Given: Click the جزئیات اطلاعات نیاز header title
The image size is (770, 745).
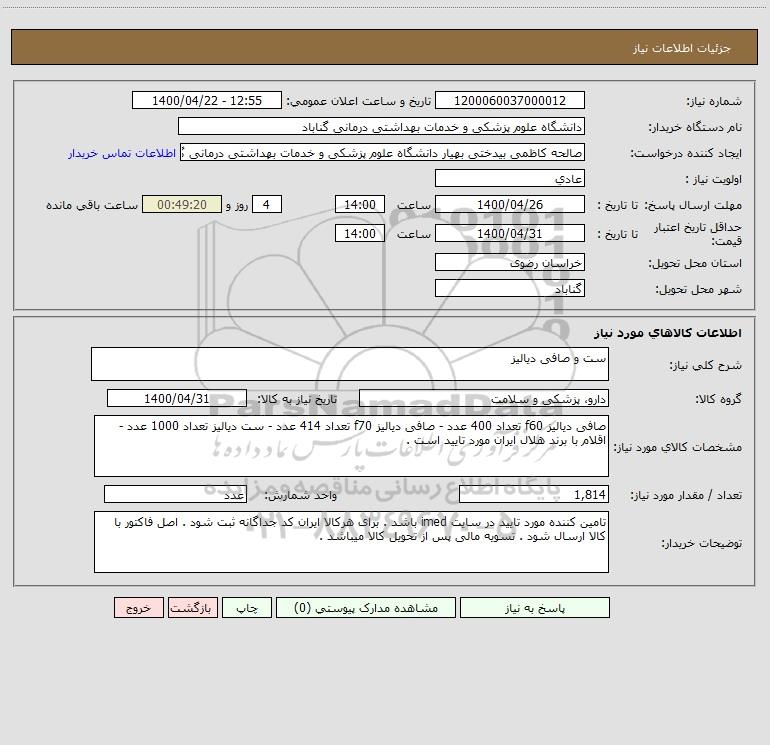Looking at the screenshot, I should tap(682, 48).
